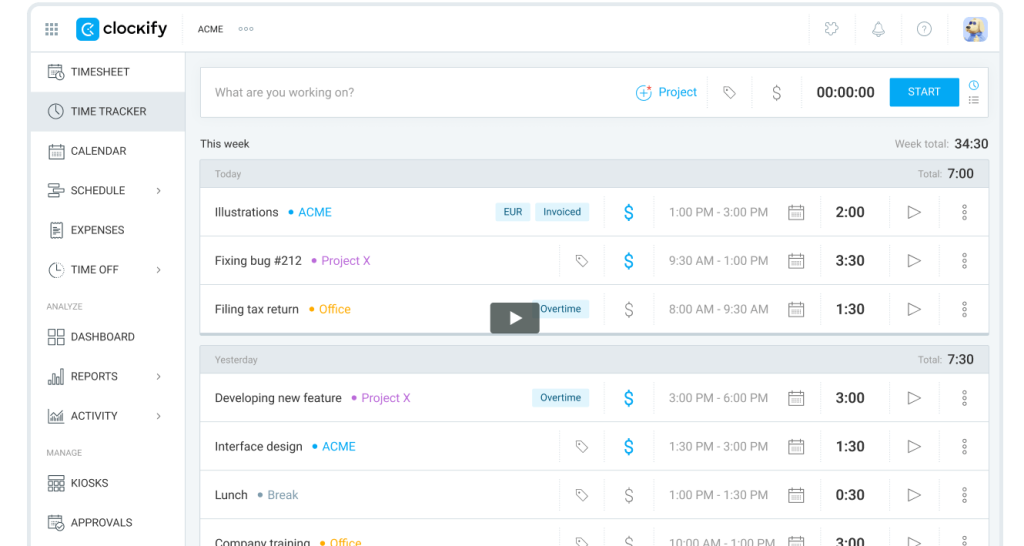Open calendar date picker for Interface design

click(795, 447)
